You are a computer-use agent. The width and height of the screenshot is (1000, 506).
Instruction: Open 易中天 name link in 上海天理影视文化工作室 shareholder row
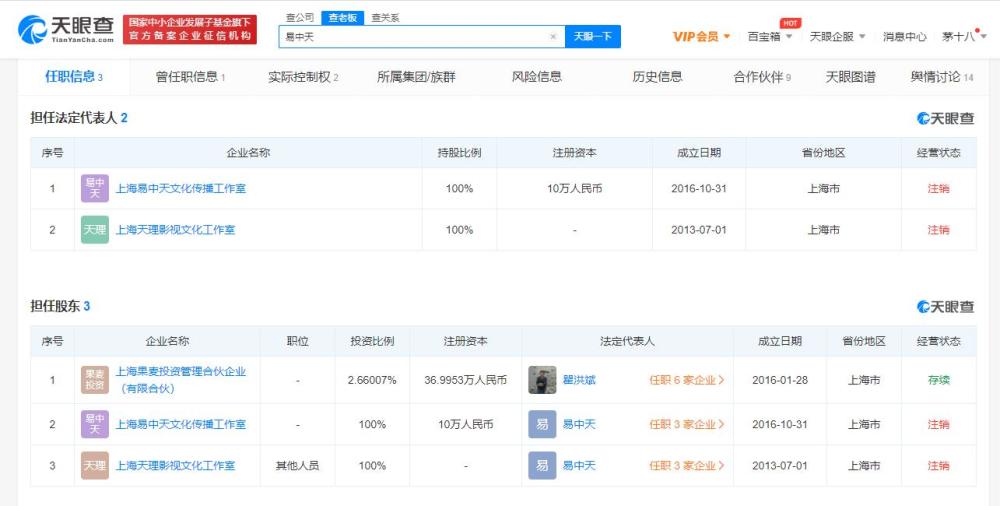(579, 466)
